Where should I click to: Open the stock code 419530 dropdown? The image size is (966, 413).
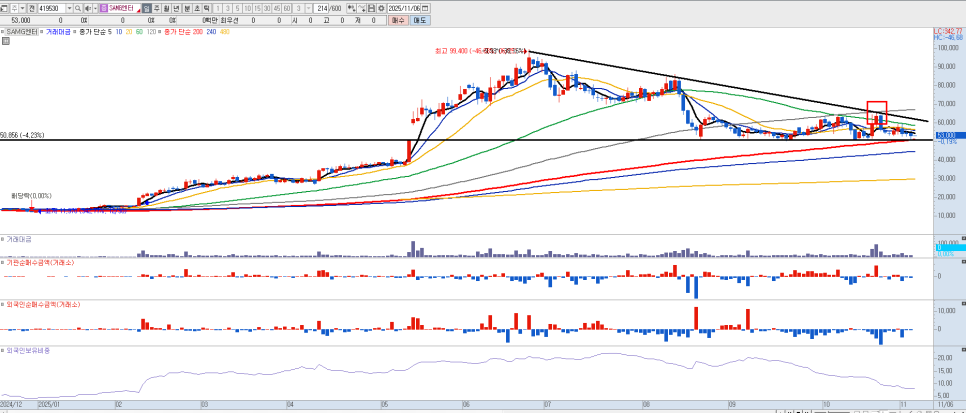coord(68,7)
